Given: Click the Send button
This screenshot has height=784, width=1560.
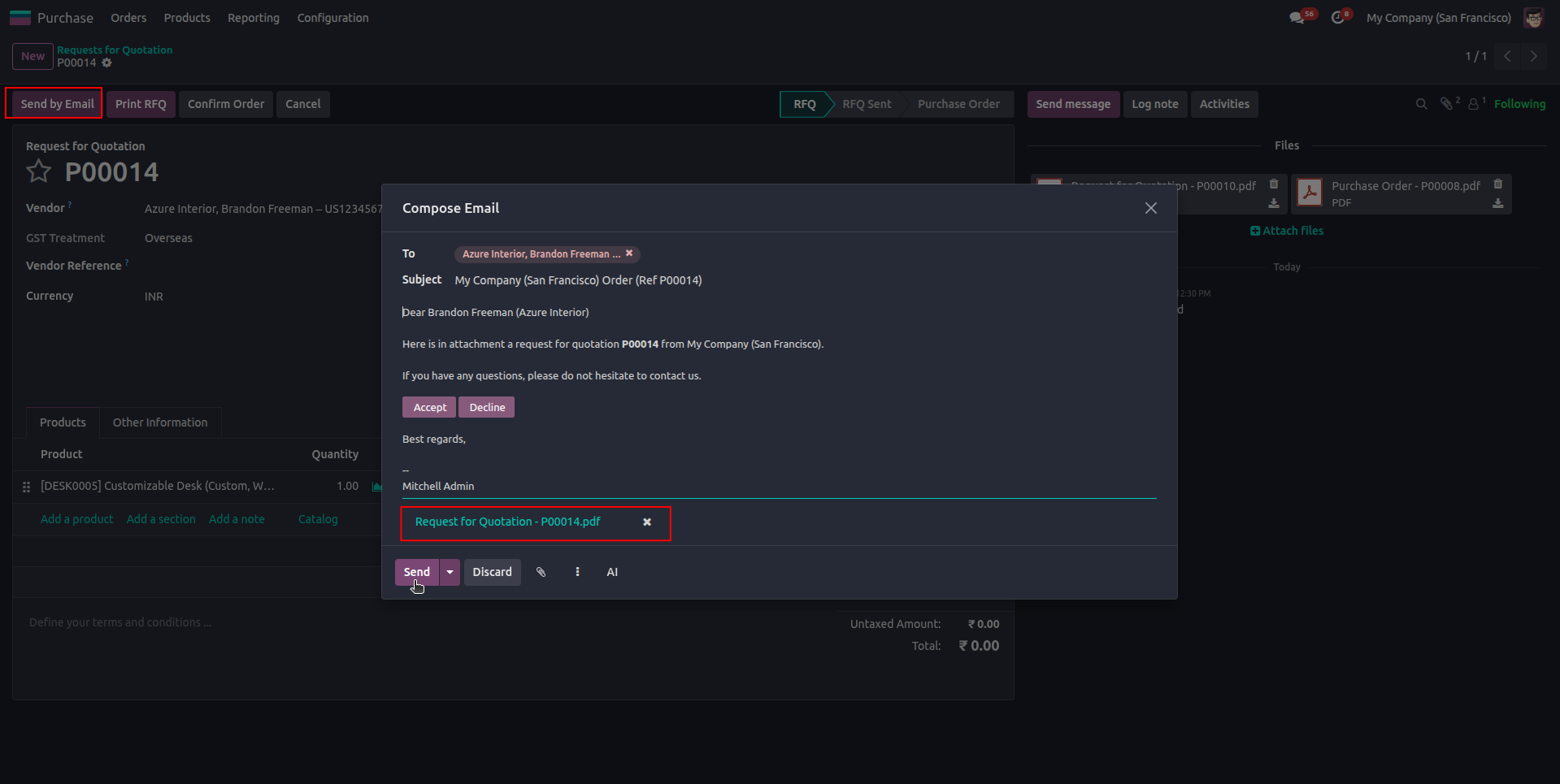Looking at the screenshot, I should coord(416,572).
